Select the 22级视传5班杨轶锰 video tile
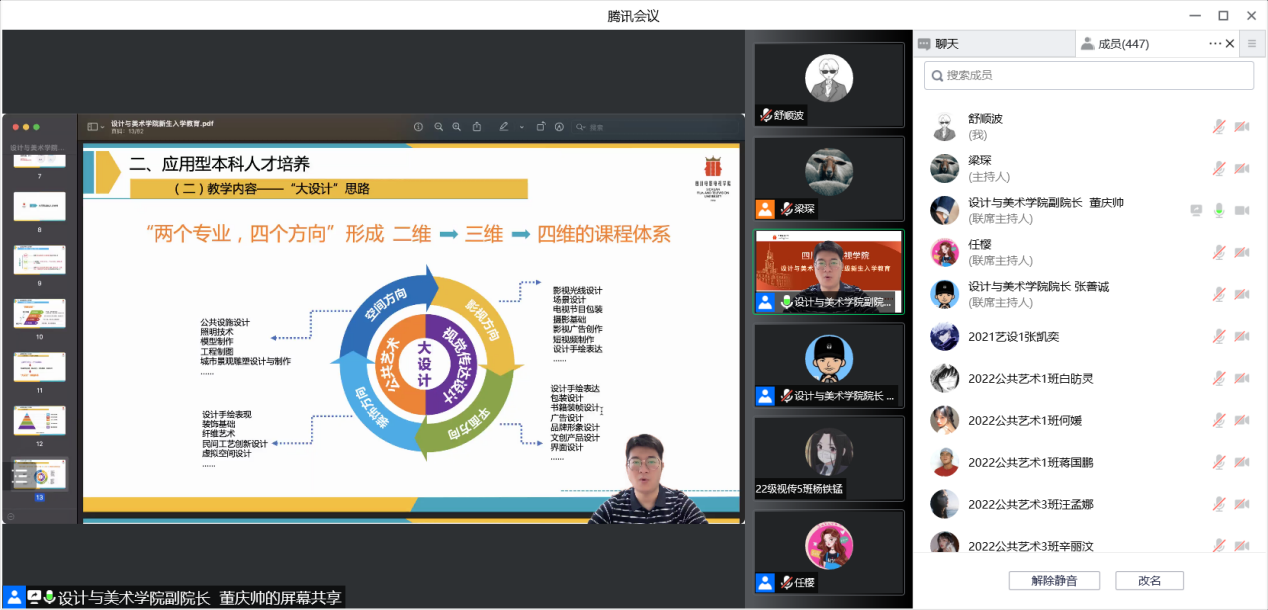The width and height of the screenshot is (1268, 610). coord(829,458)
